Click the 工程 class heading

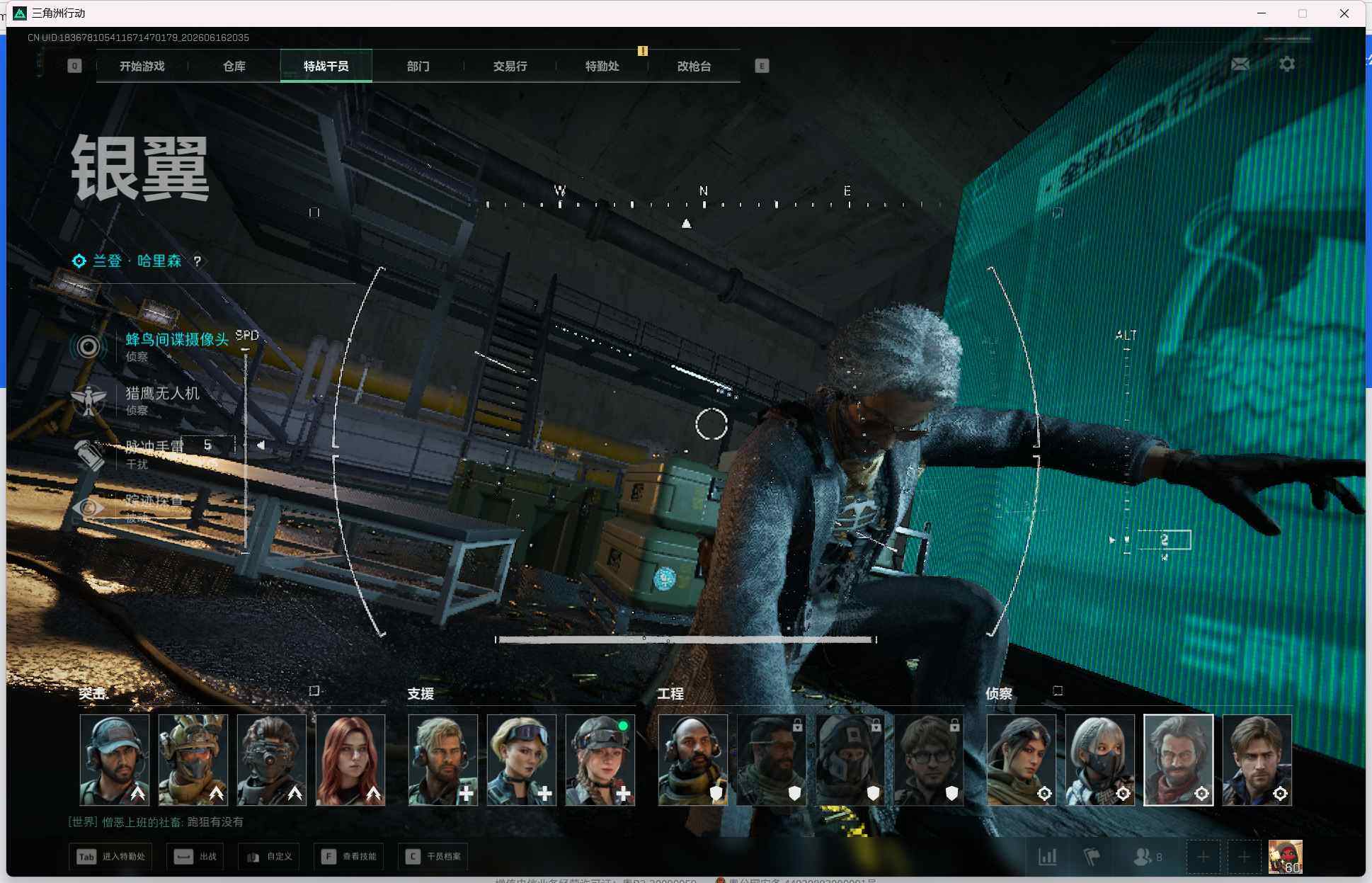pos(670,694)
